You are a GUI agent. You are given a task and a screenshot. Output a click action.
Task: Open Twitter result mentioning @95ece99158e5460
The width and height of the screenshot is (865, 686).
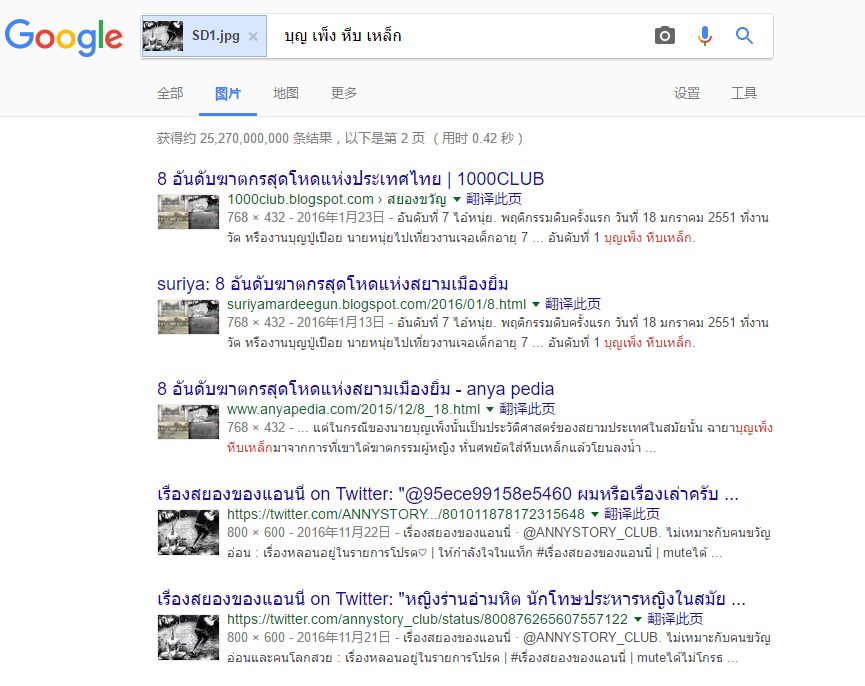click(x=448, y=494)
